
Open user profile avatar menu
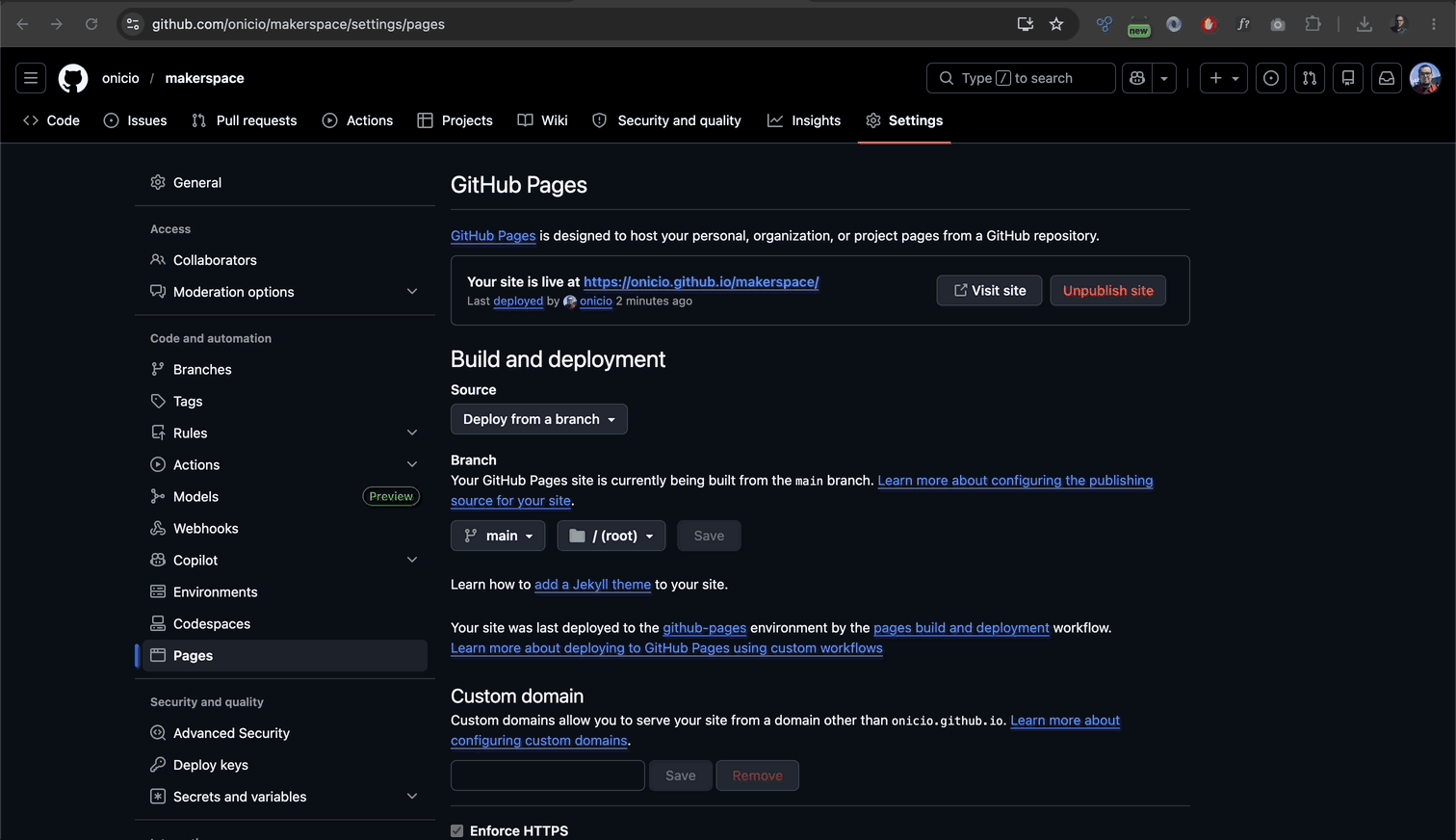[1425, 78]
